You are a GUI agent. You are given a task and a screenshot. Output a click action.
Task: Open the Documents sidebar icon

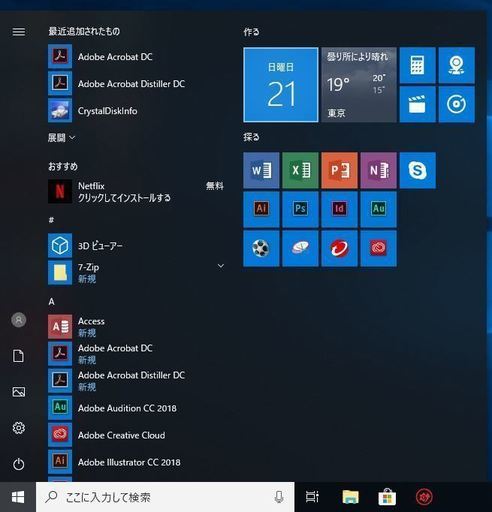point(19,356)
